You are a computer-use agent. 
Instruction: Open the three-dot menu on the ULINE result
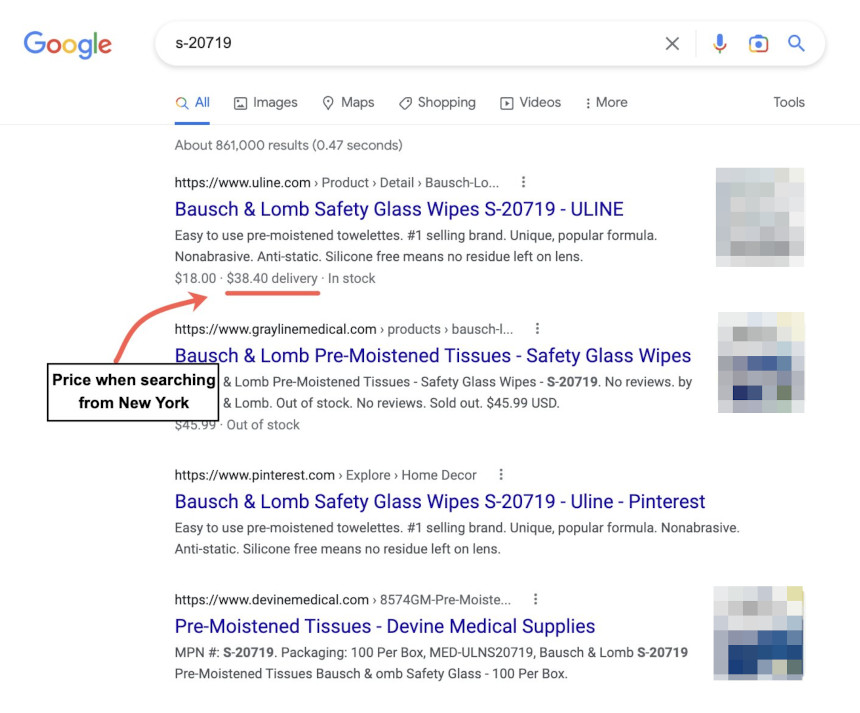pos(523,182)
